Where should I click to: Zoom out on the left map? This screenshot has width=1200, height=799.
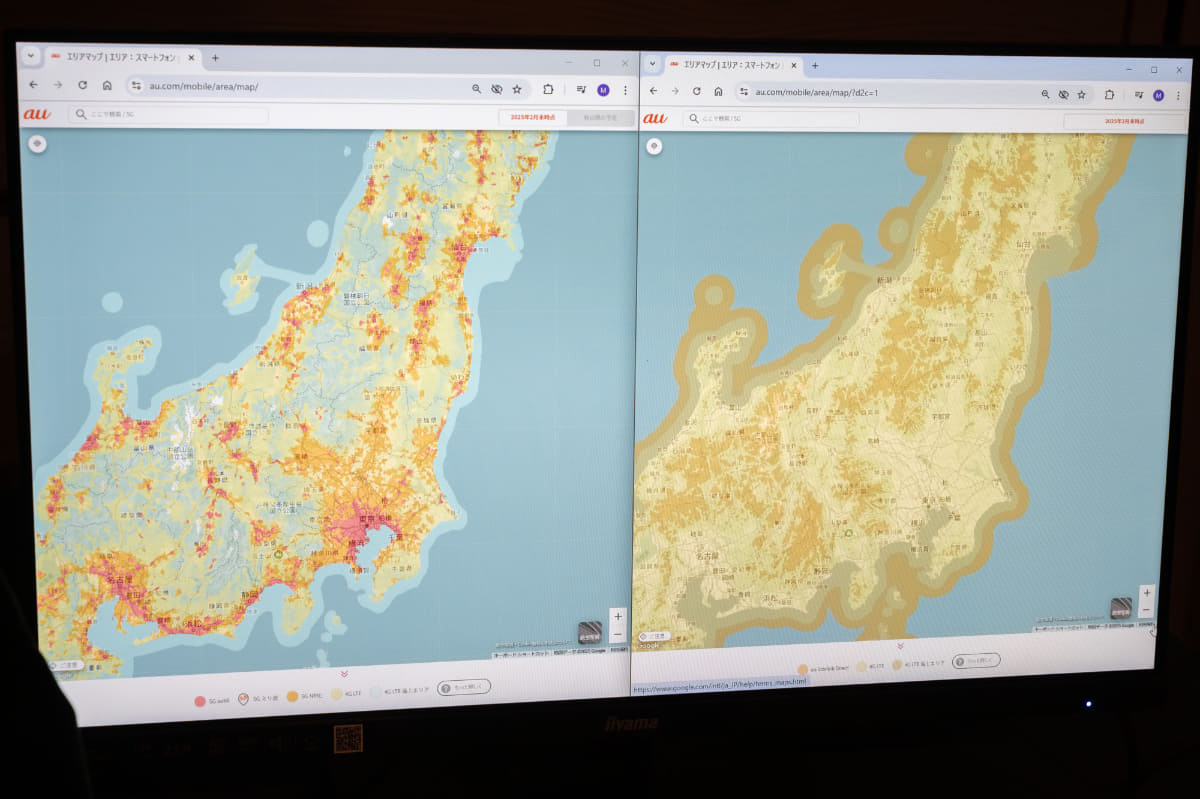[x=617, y=634]
